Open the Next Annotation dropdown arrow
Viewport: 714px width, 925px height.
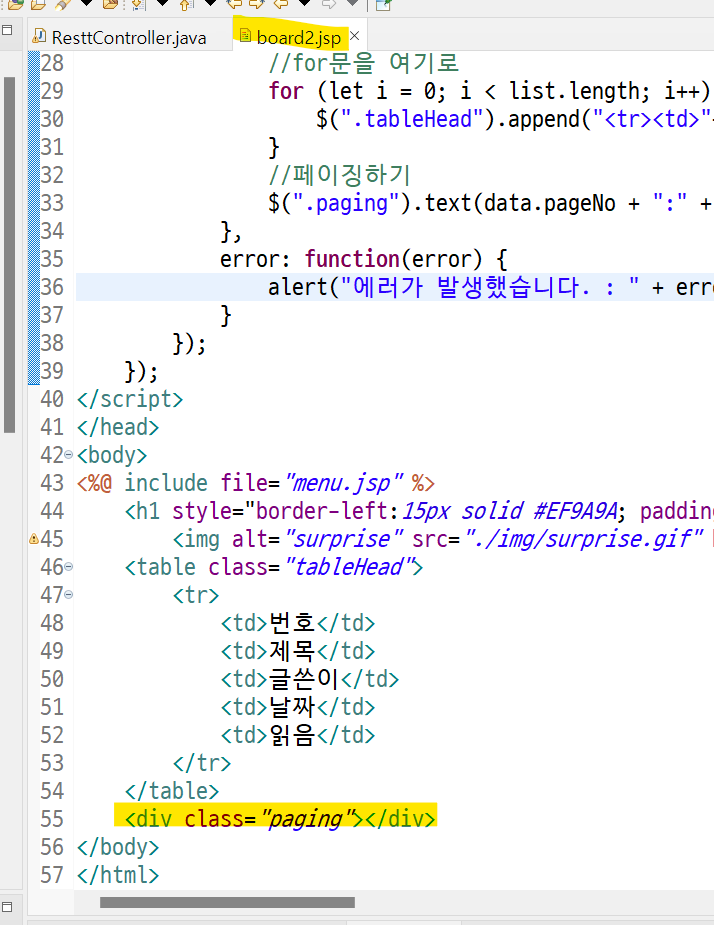coord(163,4)
